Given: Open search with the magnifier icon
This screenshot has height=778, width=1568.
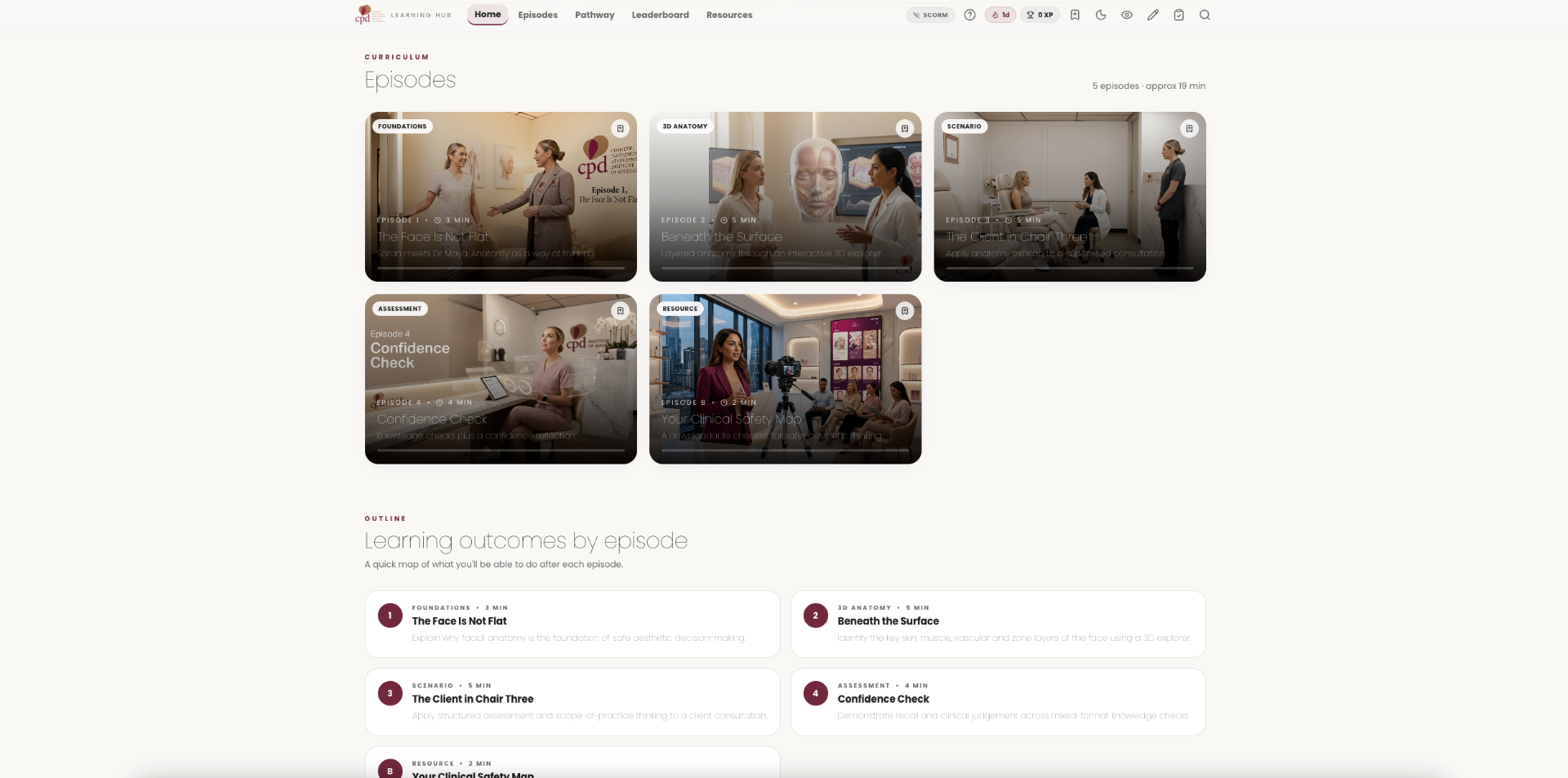Looking at the screenshot, I should pyautogui.click(x=1205, y=15).
